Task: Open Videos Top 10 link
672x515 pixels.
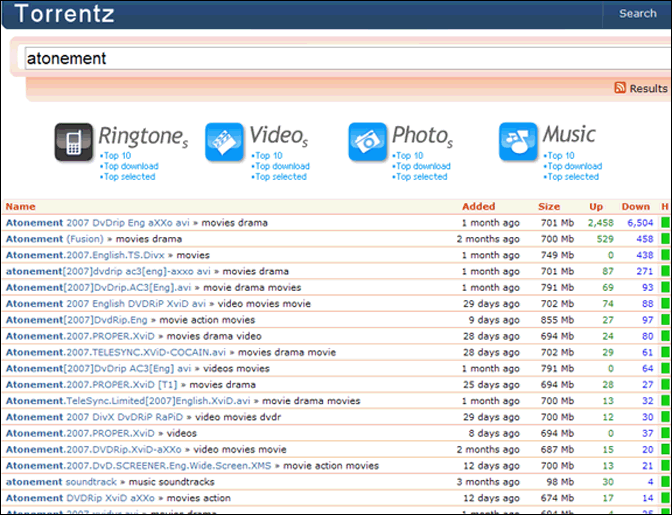Action: tap(268, 156)
